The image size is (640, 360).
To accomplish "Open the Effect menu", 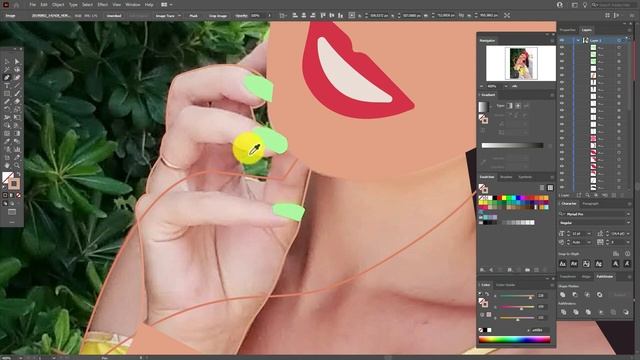I will click(x=102, y=4).
